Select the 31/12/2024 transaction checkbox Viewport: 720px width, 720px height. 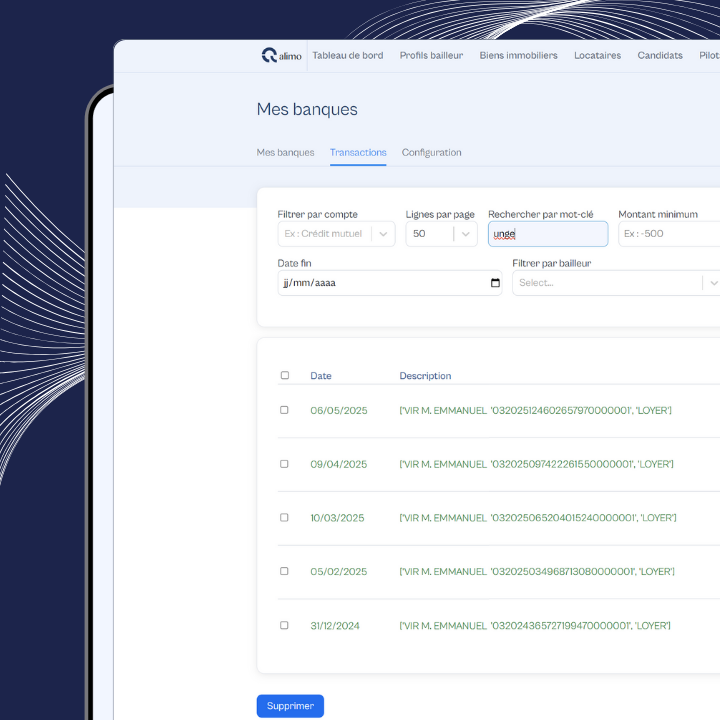coord(284,625)
